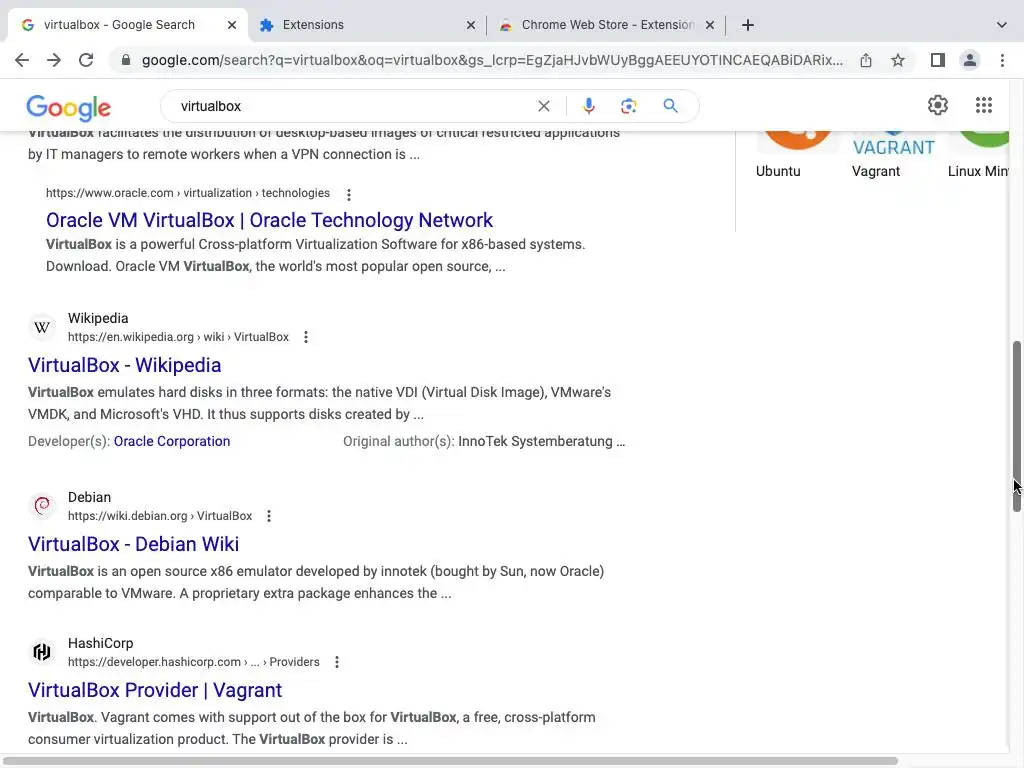Open the VirtualBox Provider | Vagrant result

point(155,690)
